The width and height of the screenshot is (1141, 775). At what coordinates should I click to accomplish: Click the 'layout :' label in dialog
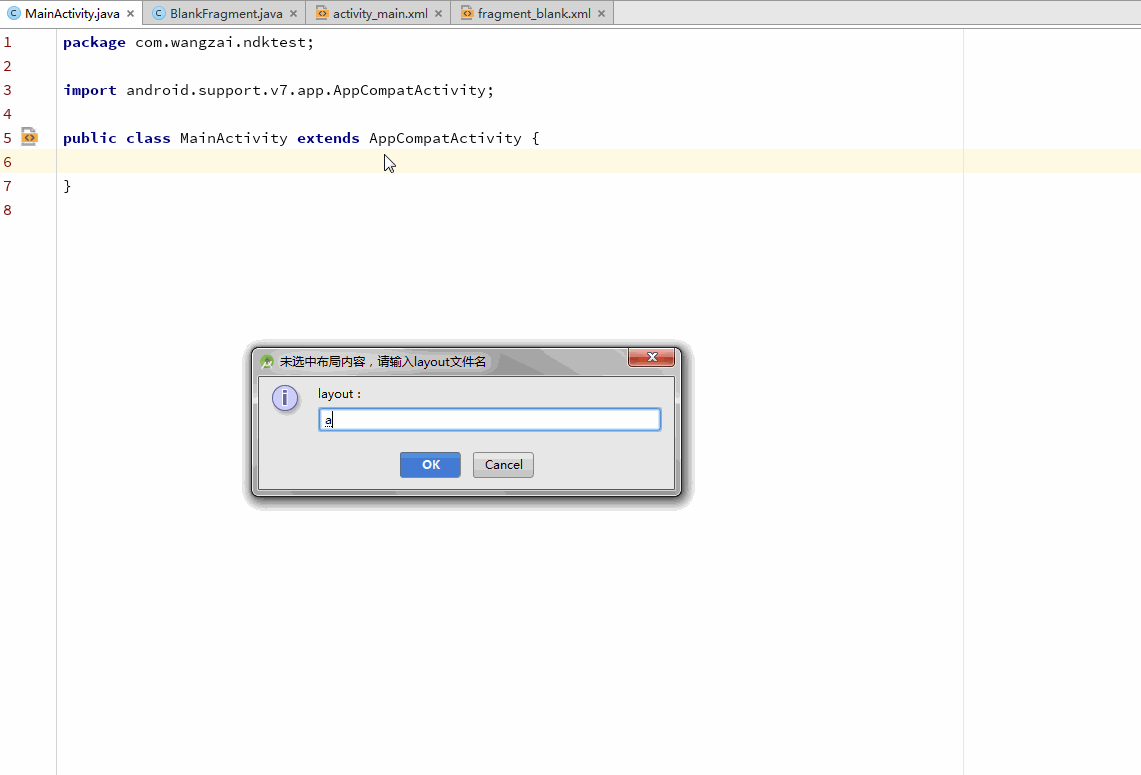(x=339, y=394)
